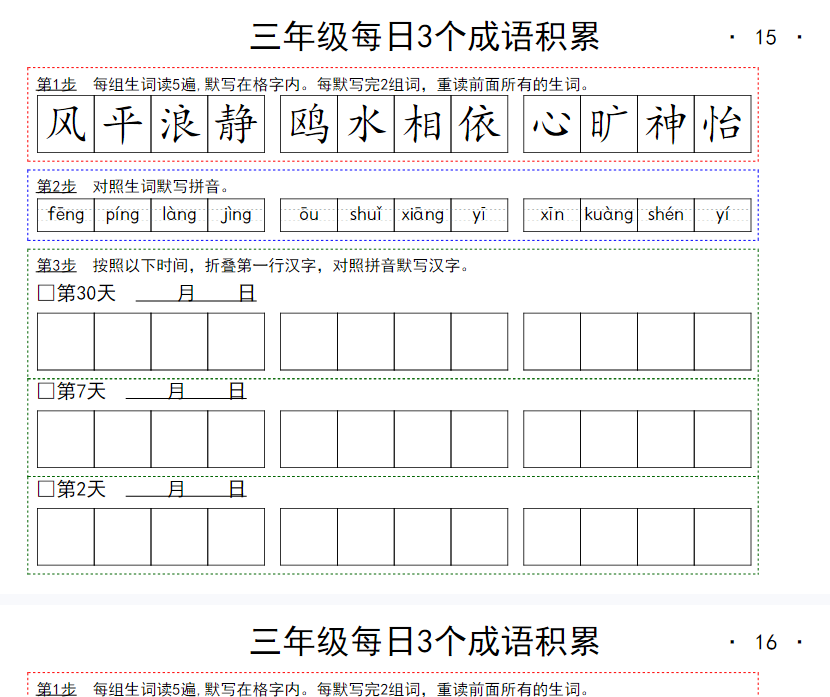Click the pinyin kuàng cell
The height and width of the screenshot is (697, 830).
[x=609, y=215]
